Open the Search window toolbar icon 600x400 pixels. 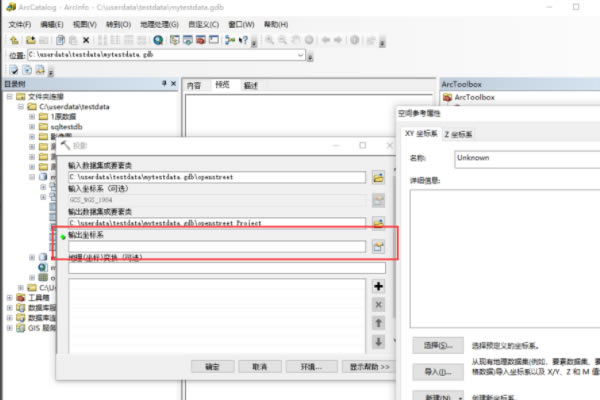(x=188, y=40)
